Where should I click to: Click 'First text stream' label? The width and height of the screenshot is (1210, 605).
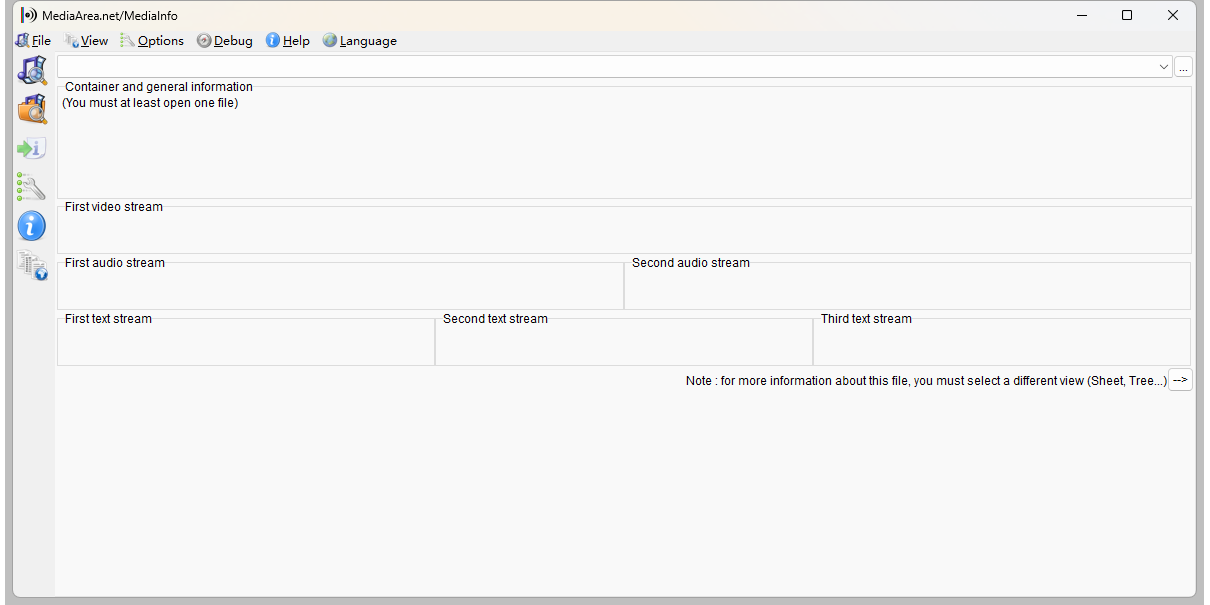coord(108,319)
